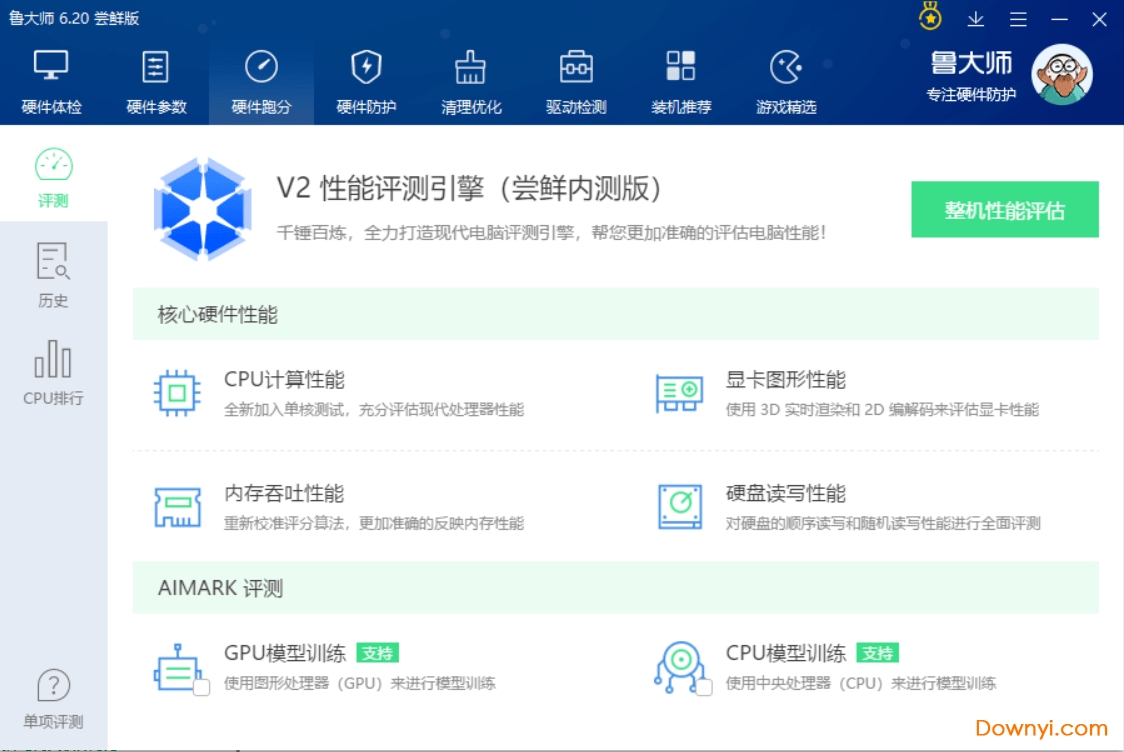Select 单项评测 single-item benchmark
Image resolution: width=1124 pixels, height=752 pixels.
click(51, 698)
